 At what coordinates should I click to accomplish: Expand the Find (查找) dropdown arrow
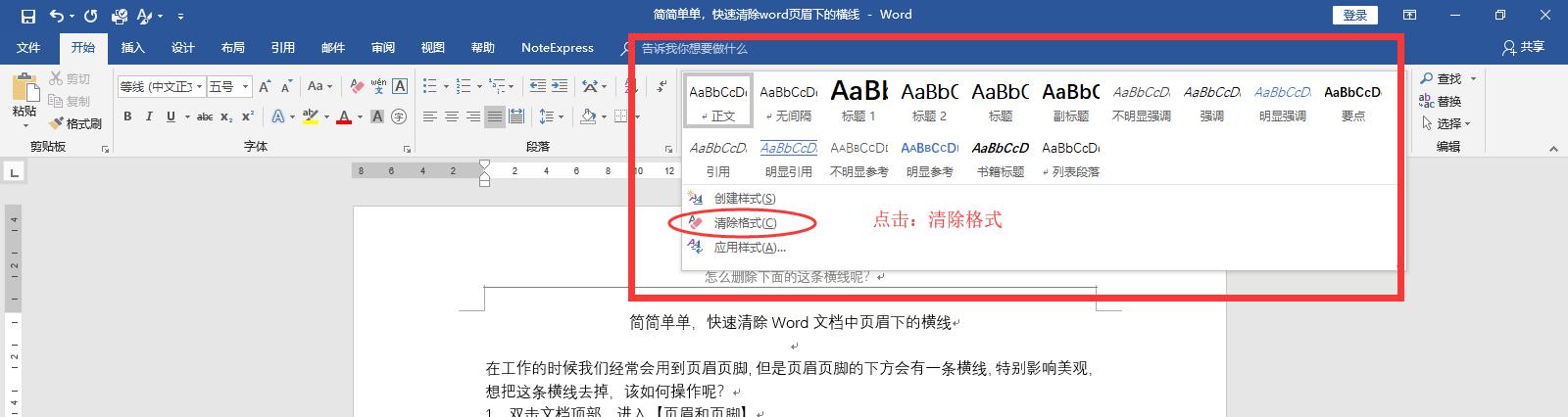click(x=1473, y=78)
